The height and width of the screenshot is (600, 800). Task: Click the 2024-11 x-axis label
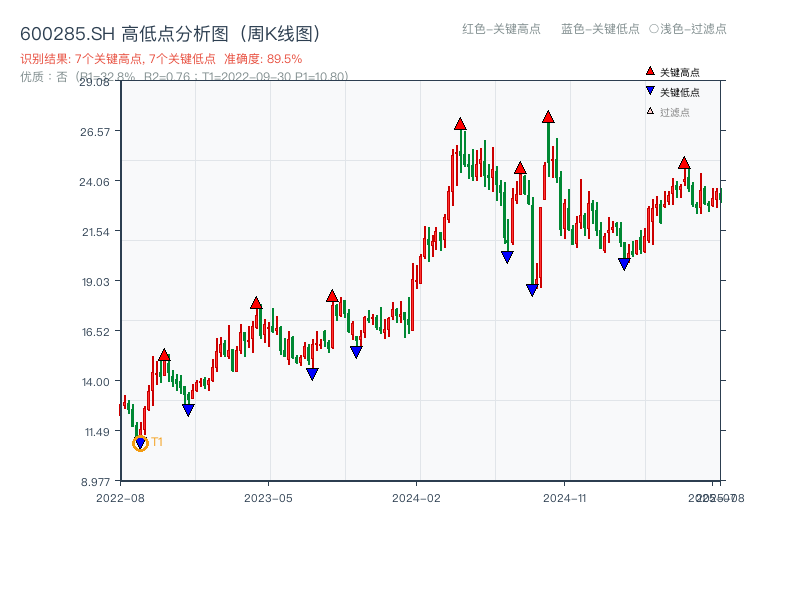(564, 498)
